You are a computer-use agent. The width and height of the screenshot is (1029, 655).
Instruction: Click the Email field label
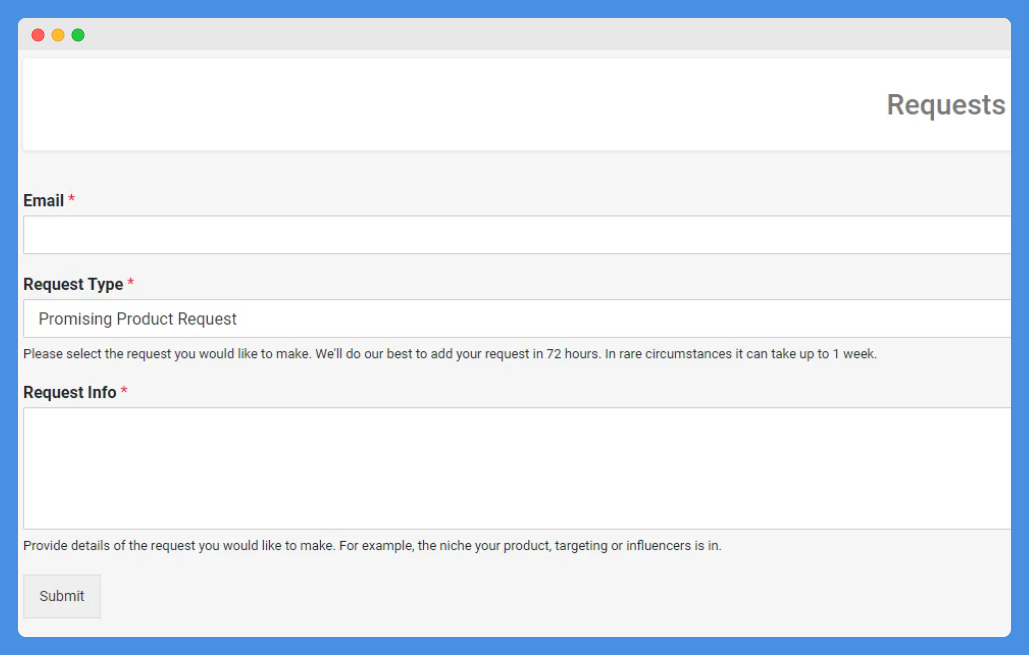(43, 201)
